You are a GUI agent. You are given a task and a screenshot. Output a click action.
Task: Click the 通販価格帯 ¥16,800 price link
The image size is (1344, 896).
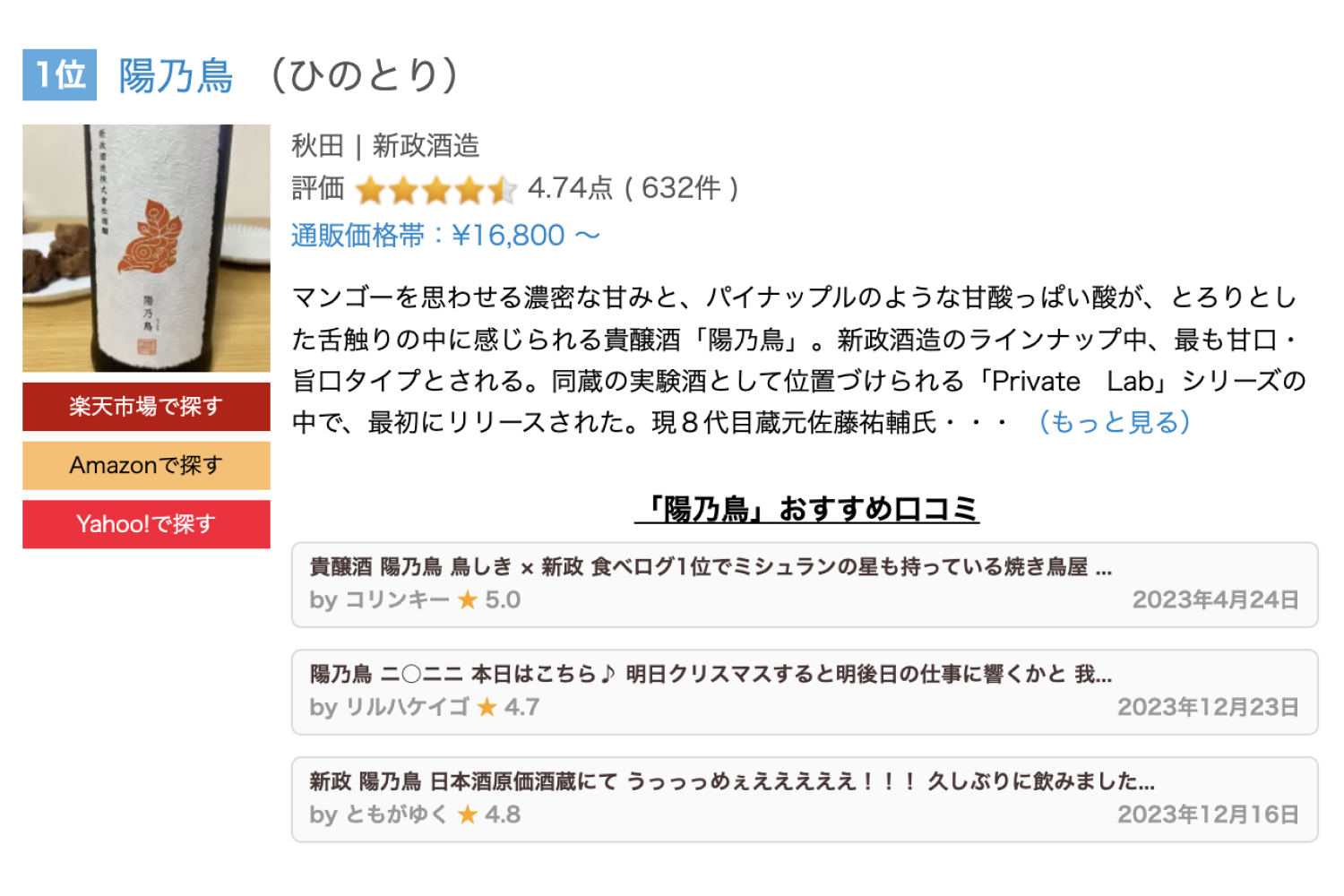(x=445, y=236)
